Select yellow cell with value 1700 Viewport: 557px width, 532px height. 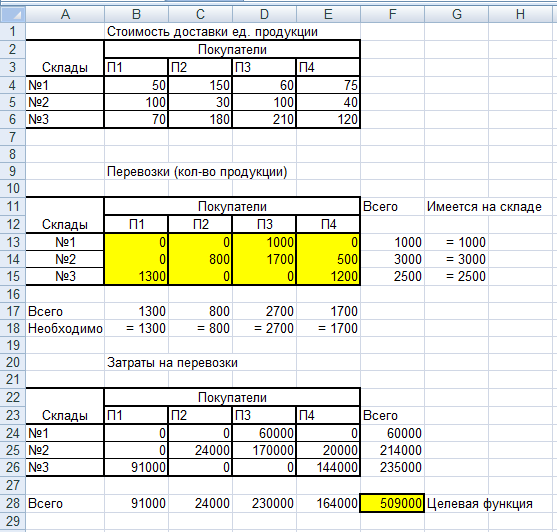point(264,259)
